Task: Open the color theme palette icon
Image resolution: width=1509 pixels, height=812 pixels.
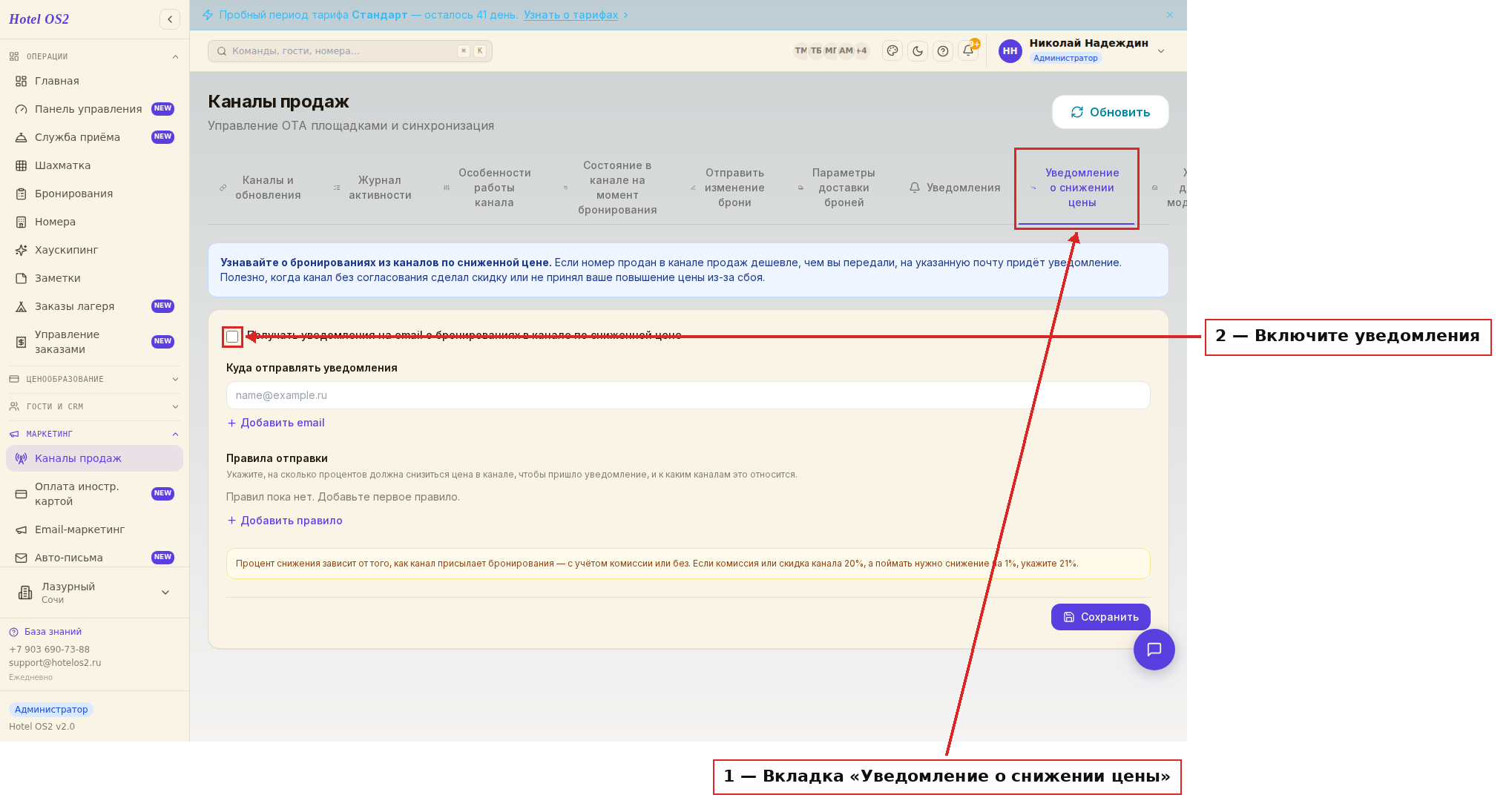Action: click(x=892, y=51)
